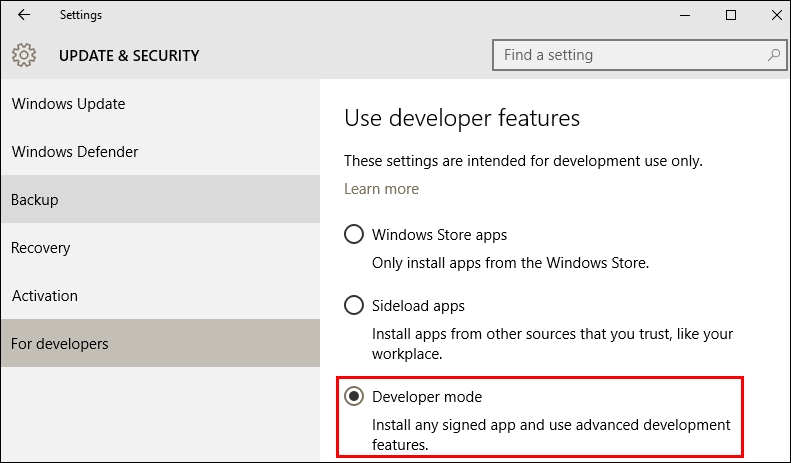Close the Settings window

coord(774,15)
